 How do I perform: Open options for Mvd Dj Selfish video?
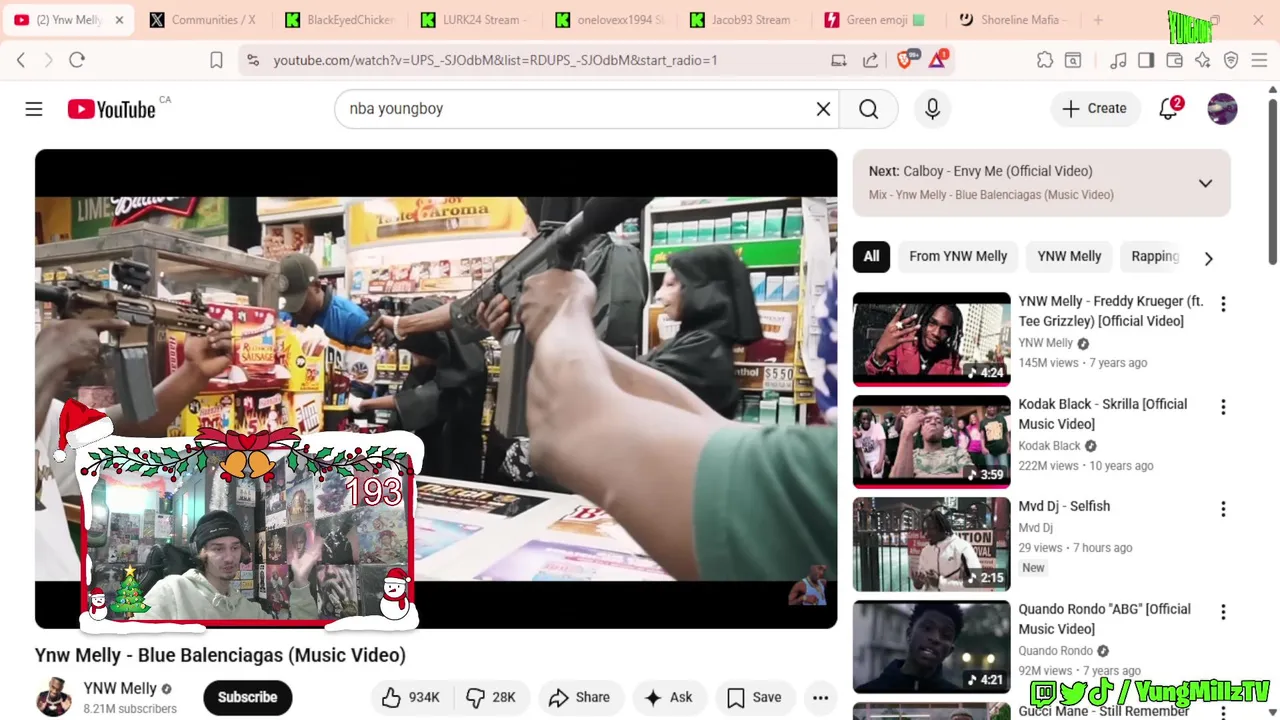pyautogui.click(x=1222, y=509)
